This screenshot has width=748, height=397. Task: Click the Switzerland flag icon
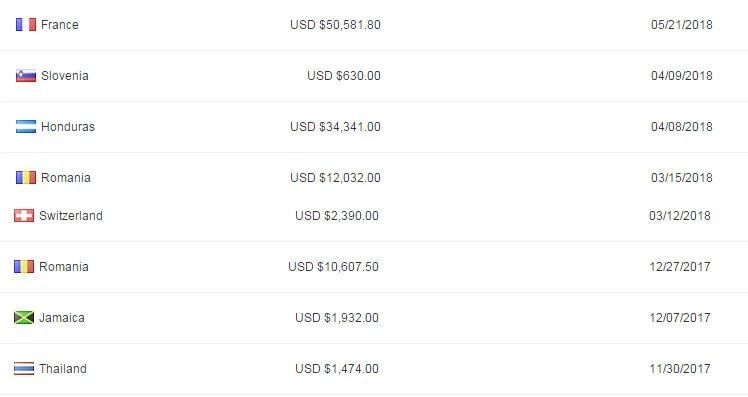[x=24, y=216]
